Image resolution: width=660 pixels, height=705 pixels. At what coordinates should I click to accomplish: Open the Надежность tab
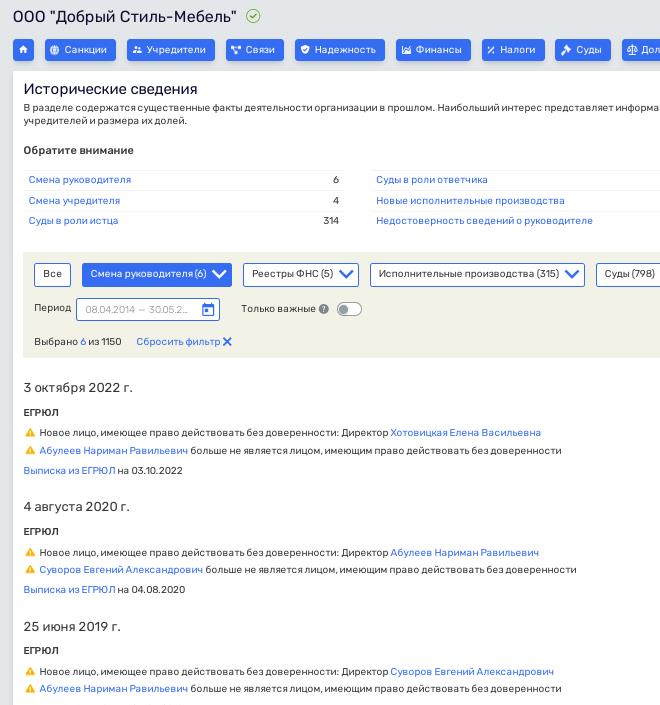(x=340, y=49)
